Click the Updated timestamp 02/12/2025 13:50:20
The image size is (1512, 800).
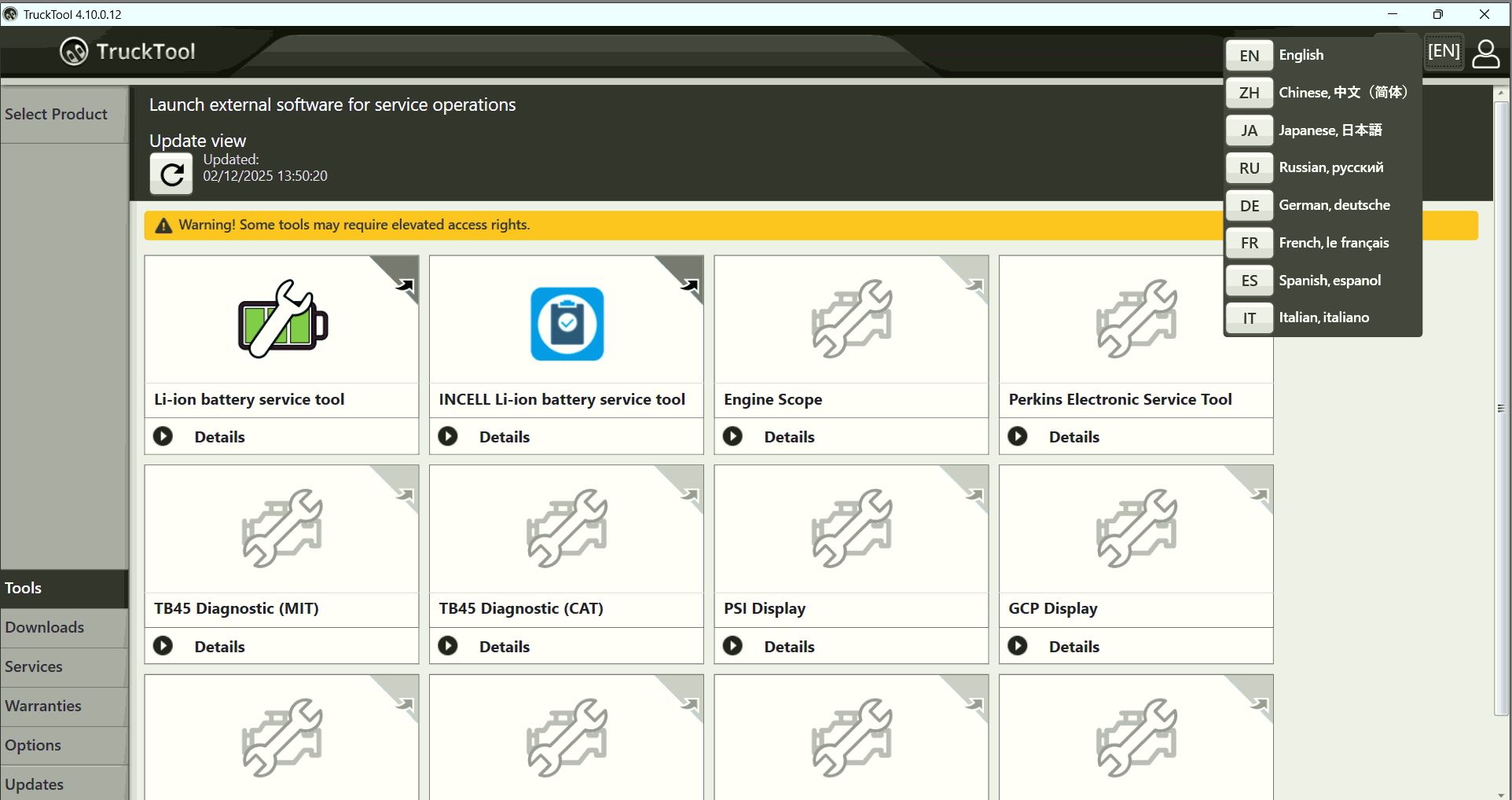point(265,176)
